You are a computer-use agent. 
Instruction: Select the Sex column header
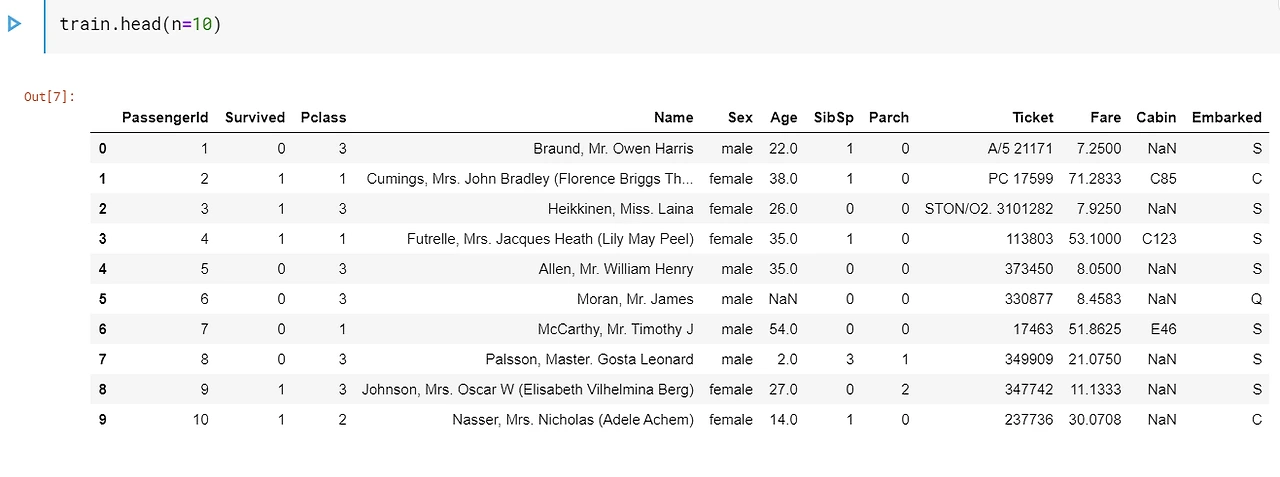pyautogui.click(x=740, y=117)
